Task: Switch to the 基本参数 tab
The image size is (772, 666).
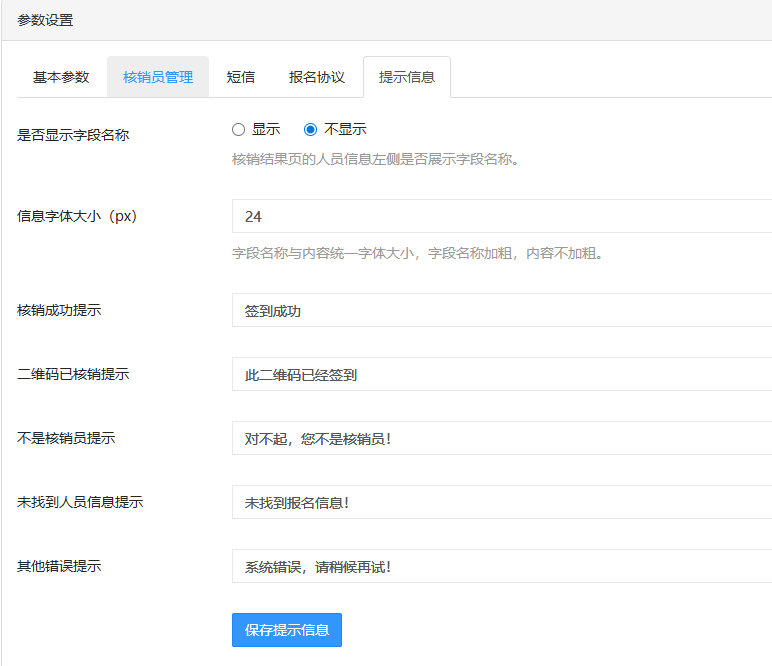Action: point(61,77)
